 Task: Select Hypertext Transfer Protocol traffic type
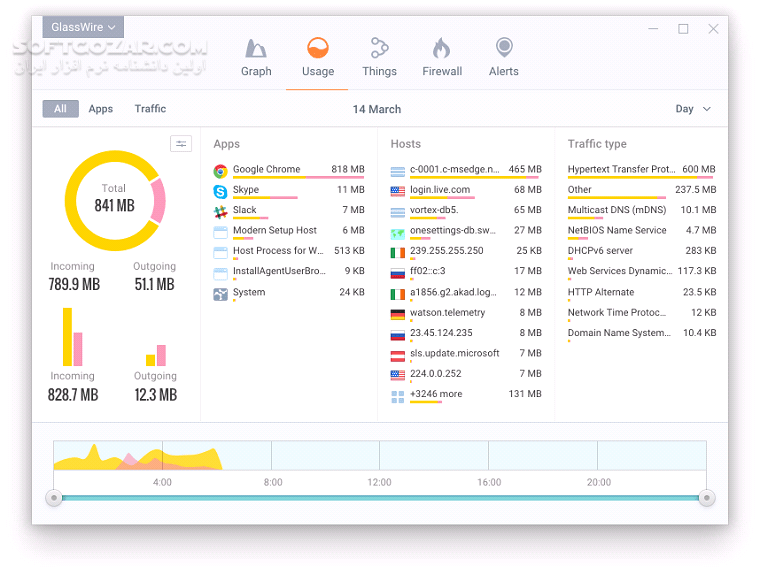pos(621,170)
